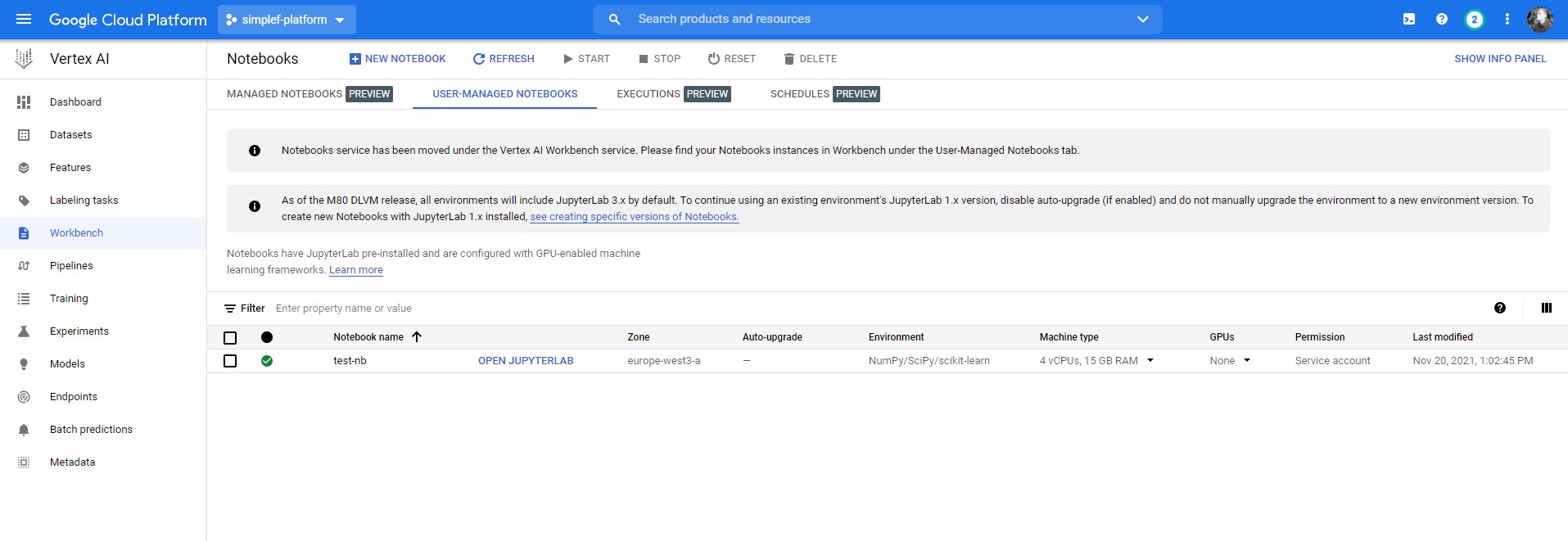1568x541 pixels.
Task: Click the Training list icon
Action: [x=24, y=298]
